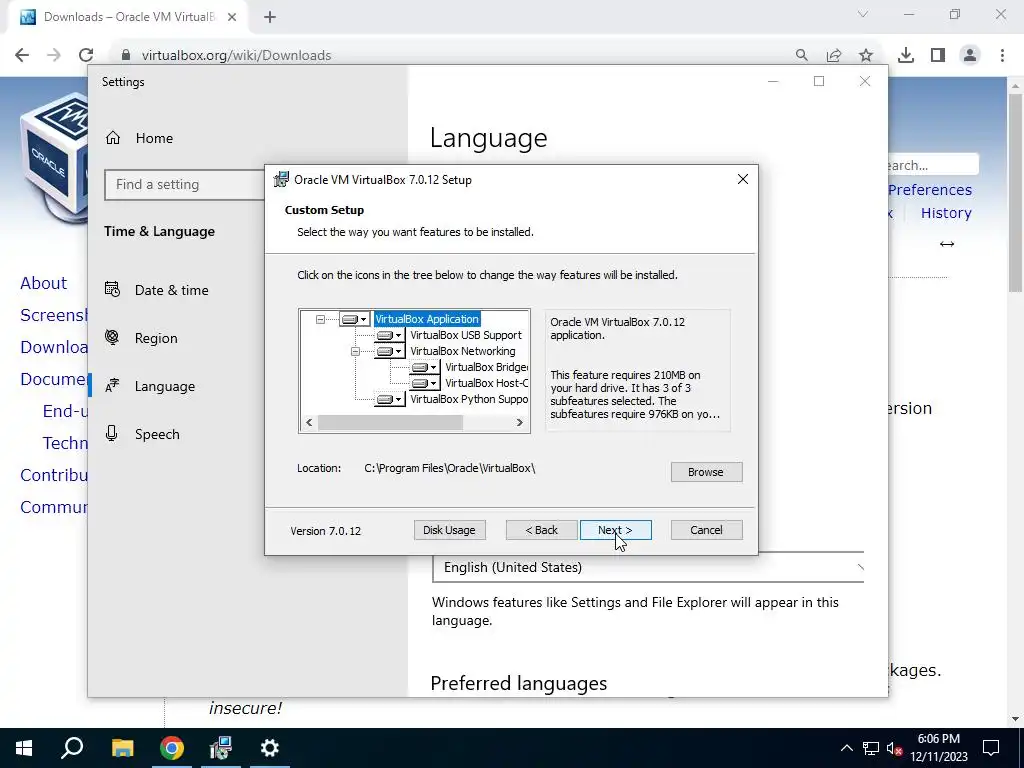Click the site width toggle arrows icon

[947, 244]
